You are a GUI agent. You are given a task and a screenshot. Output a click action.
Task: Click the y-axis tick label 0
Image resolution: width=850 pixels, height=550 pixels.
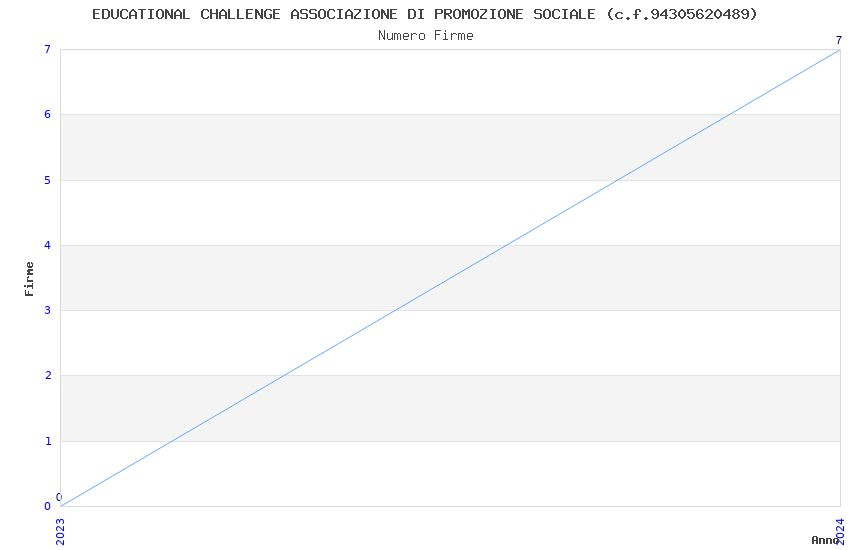click(x=47, y=506)
